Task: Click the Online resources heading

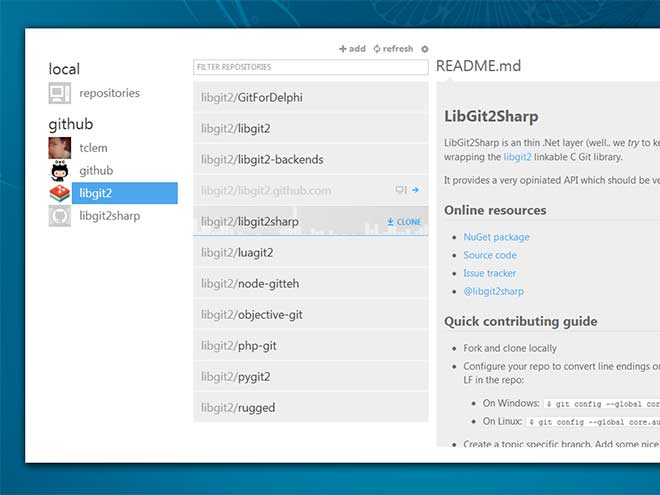Action: (x=495, y=210)
